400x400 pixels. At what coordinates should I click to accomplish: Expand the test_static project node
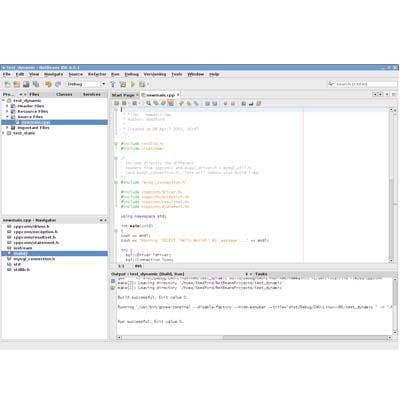click(3, 133)
